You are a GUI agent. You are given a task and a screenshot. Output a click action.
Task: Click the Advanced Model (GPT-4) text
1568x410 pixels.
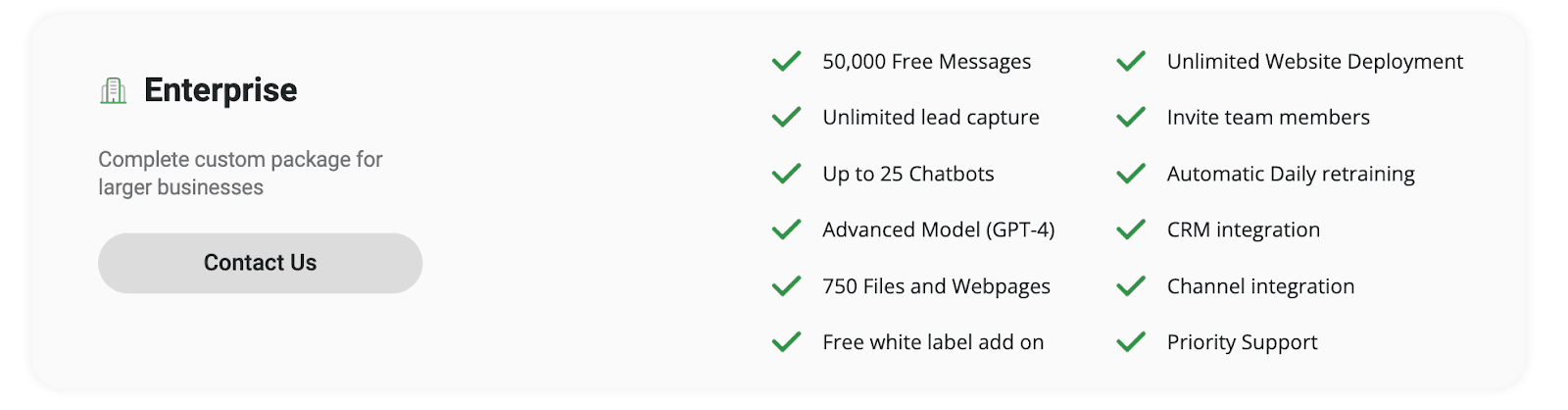pos(938,230)
